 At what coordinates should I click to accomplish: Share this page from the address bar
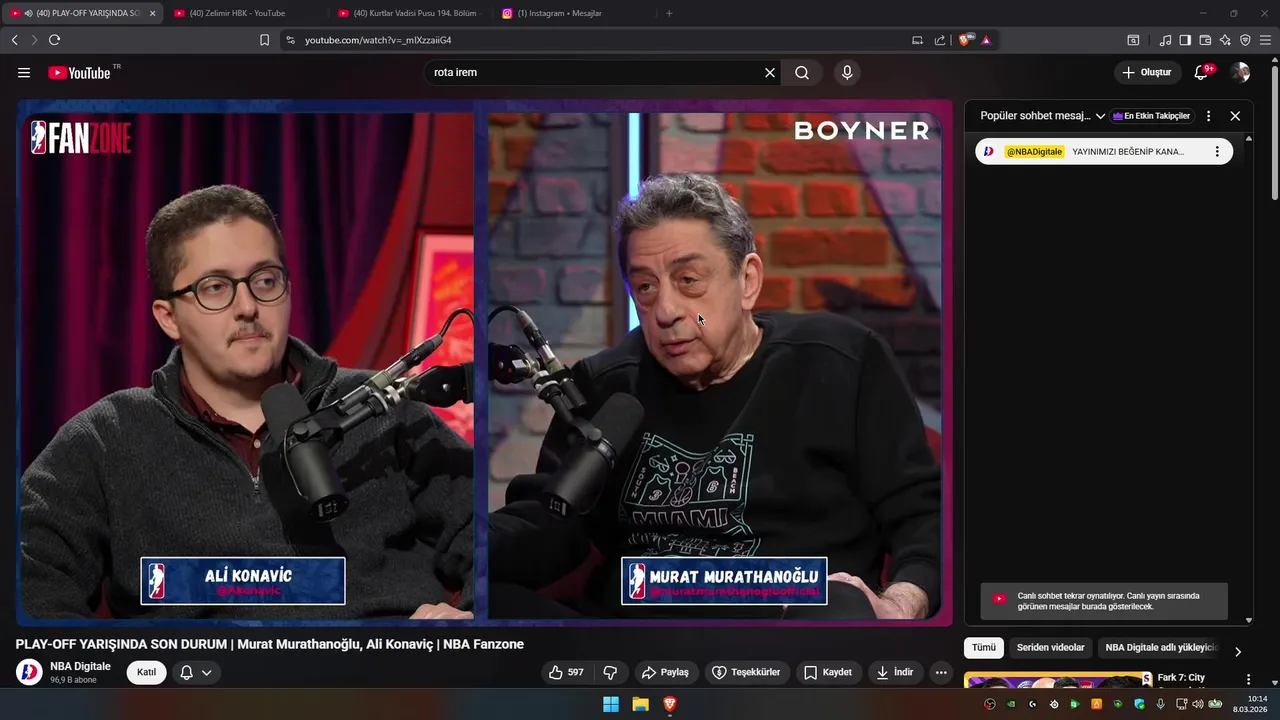[940, 40]
